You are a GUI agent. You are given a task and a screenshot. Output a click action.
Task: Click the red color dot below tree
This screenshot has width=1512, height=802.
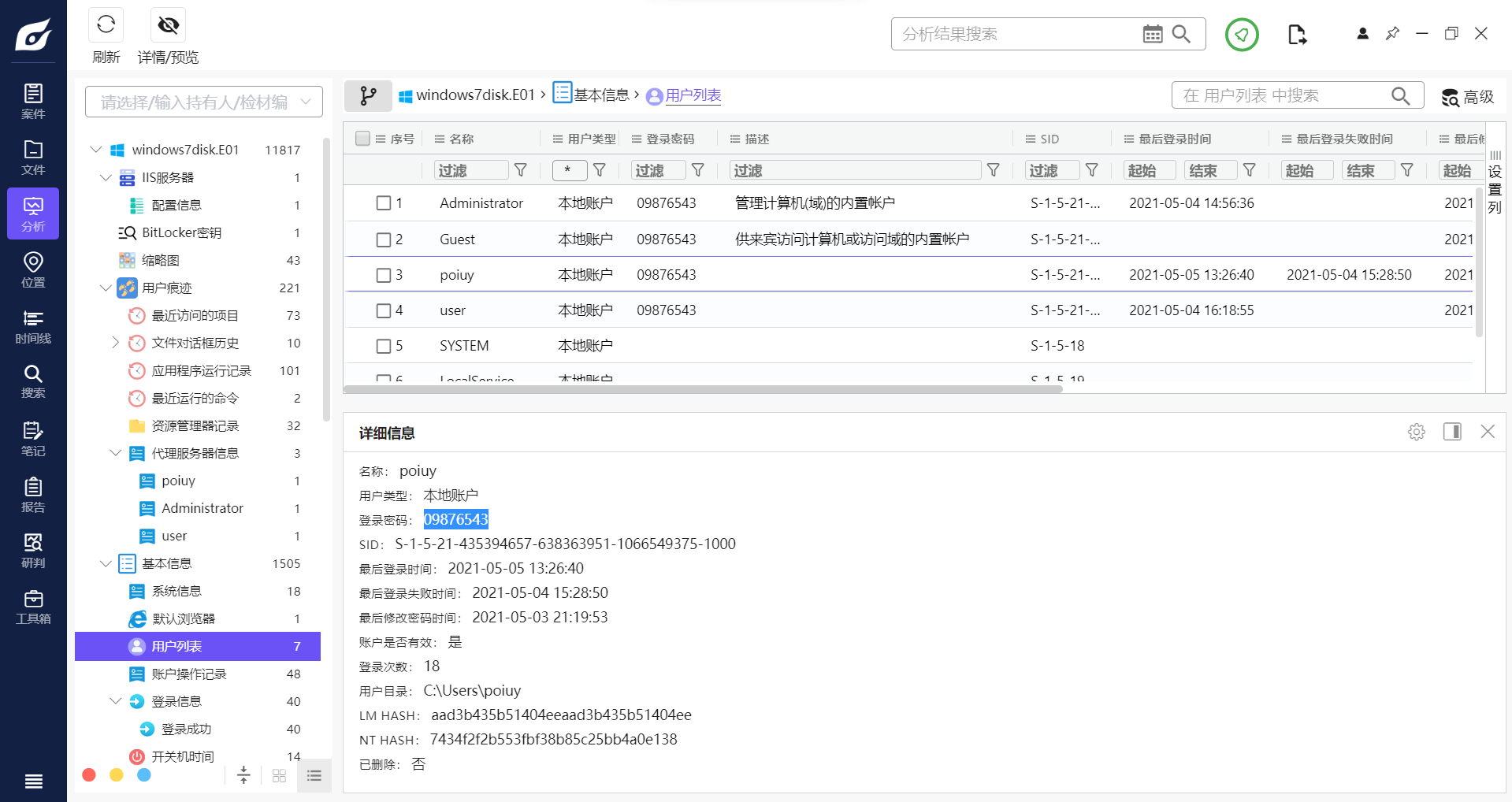point(89,775)
